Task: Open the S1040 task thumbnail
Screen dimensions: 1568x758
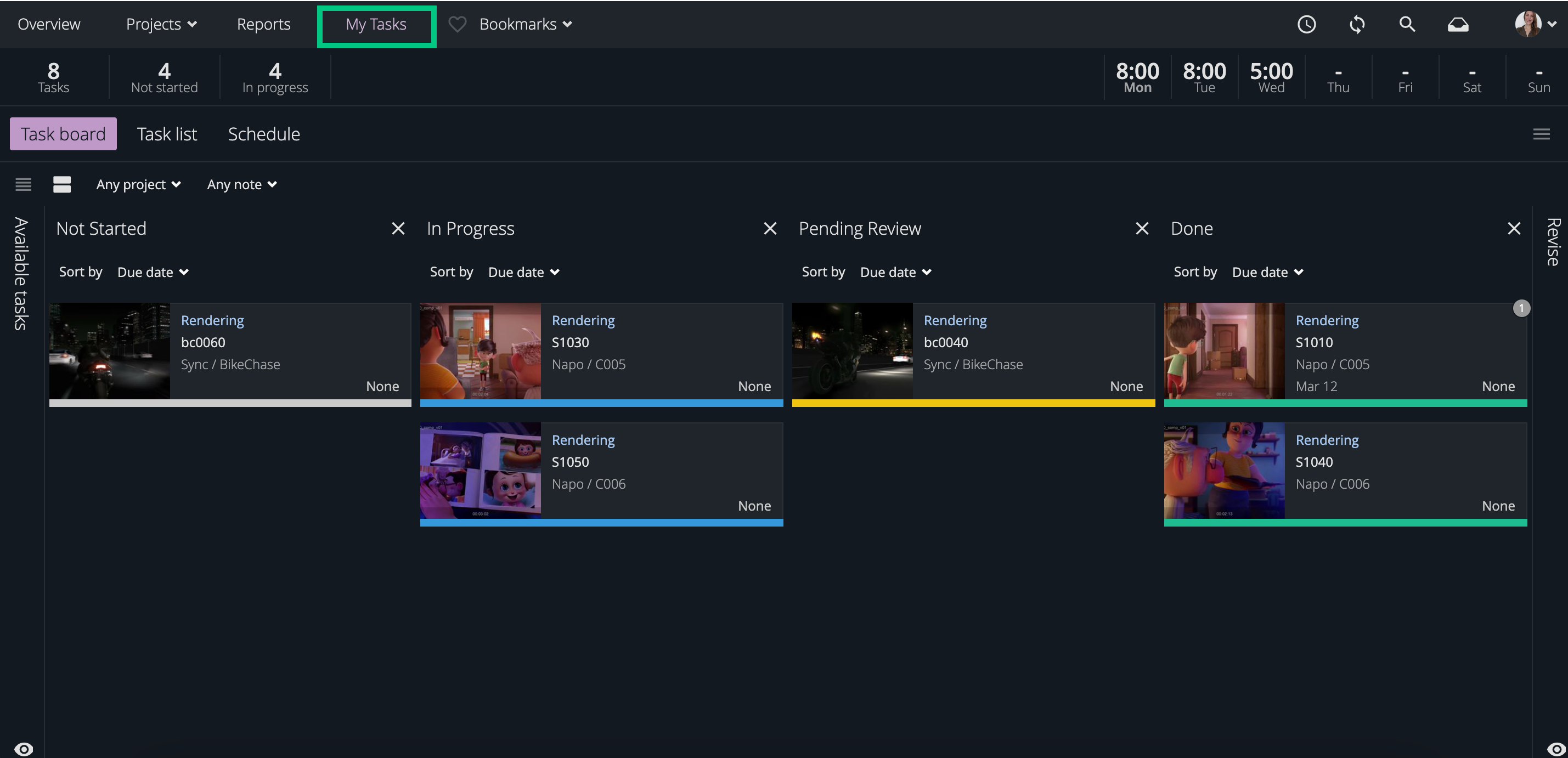Action: tap(1223, 471)
